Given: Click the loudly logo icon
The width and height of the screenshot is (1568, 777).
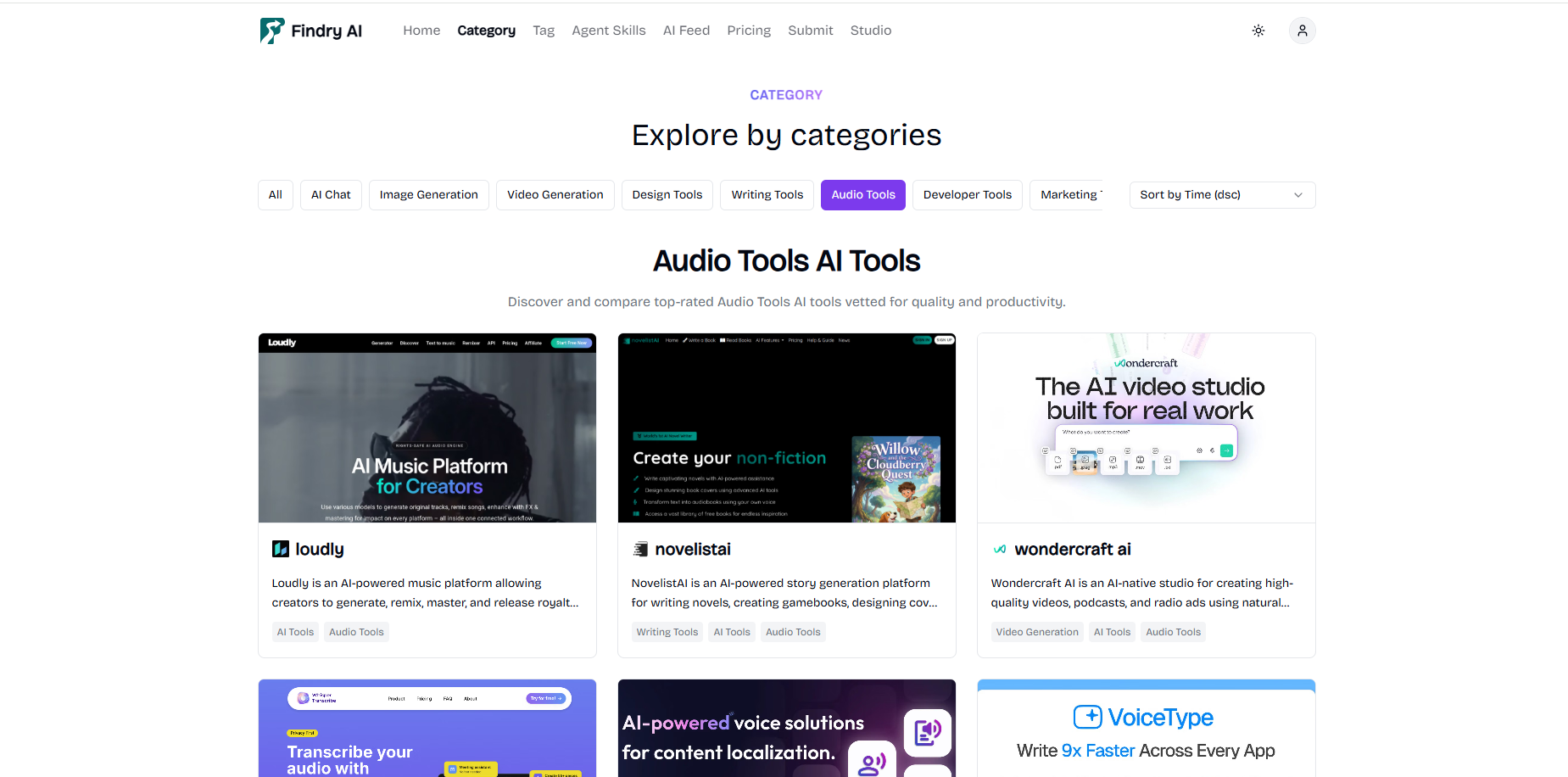Looking at the screenshot, I should tap(281, 549).
